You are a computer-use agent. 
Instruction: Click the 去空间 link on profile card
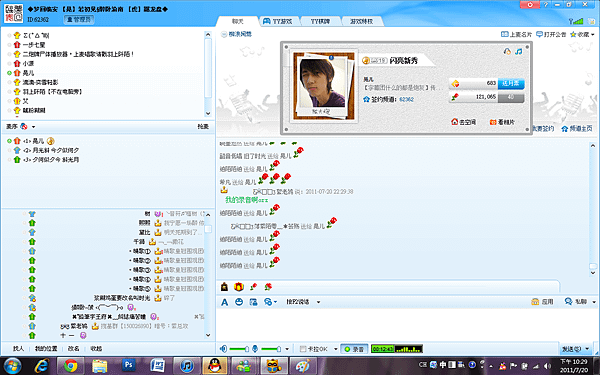[463, 122]
